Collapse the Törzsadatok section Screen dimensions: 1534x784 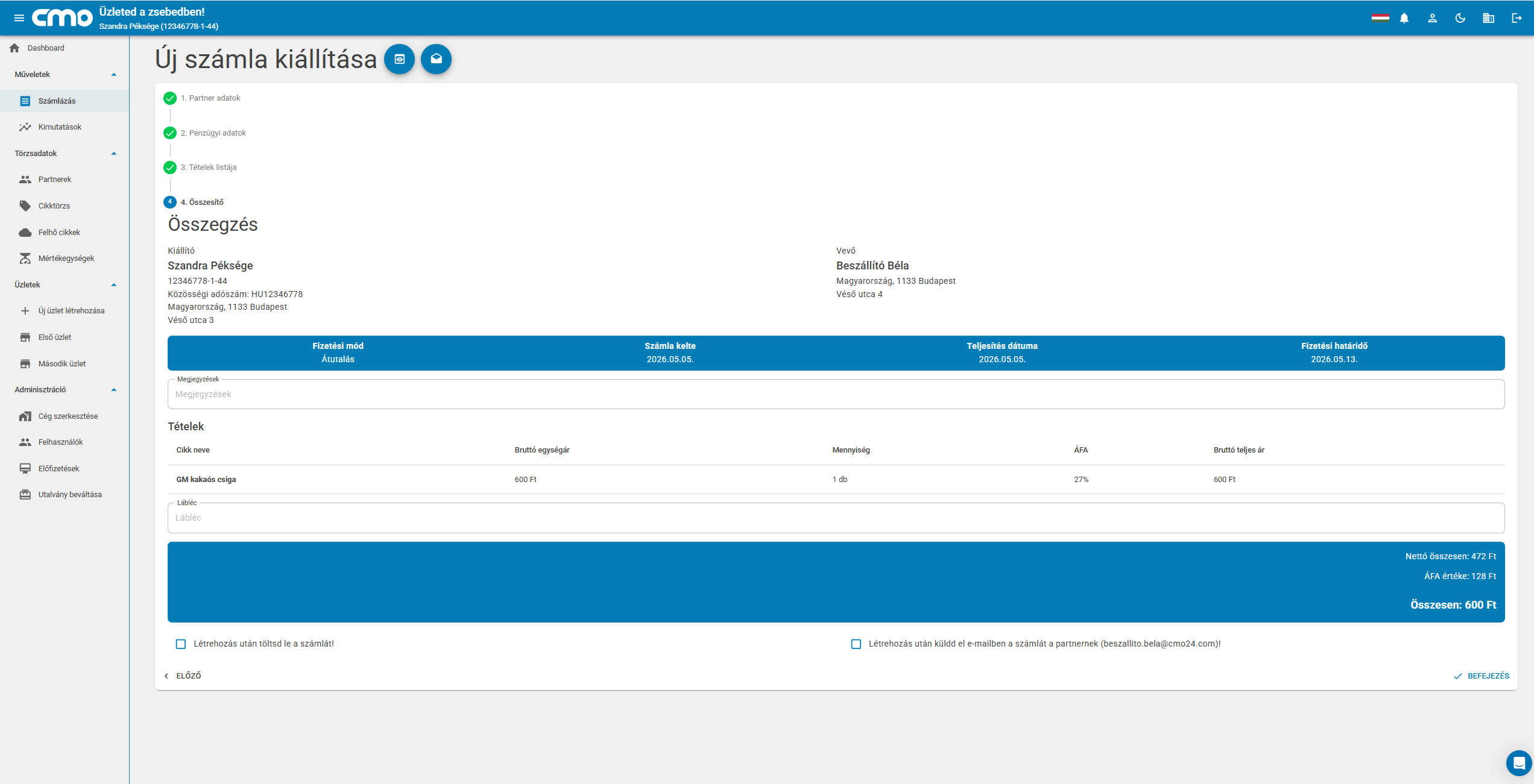[x=65, y=154]
